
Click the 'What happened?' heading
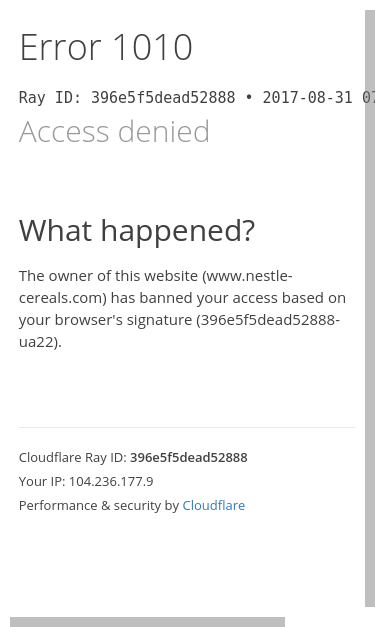tap(137, 231)
